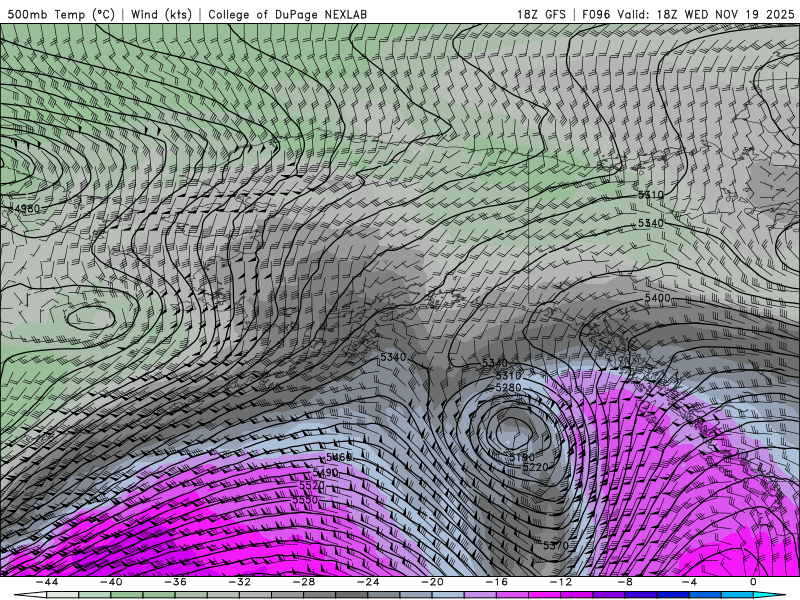Click 'College of DuPage NEXLAB' header text
Screen dimensions: 800x600
pos(287,14)
